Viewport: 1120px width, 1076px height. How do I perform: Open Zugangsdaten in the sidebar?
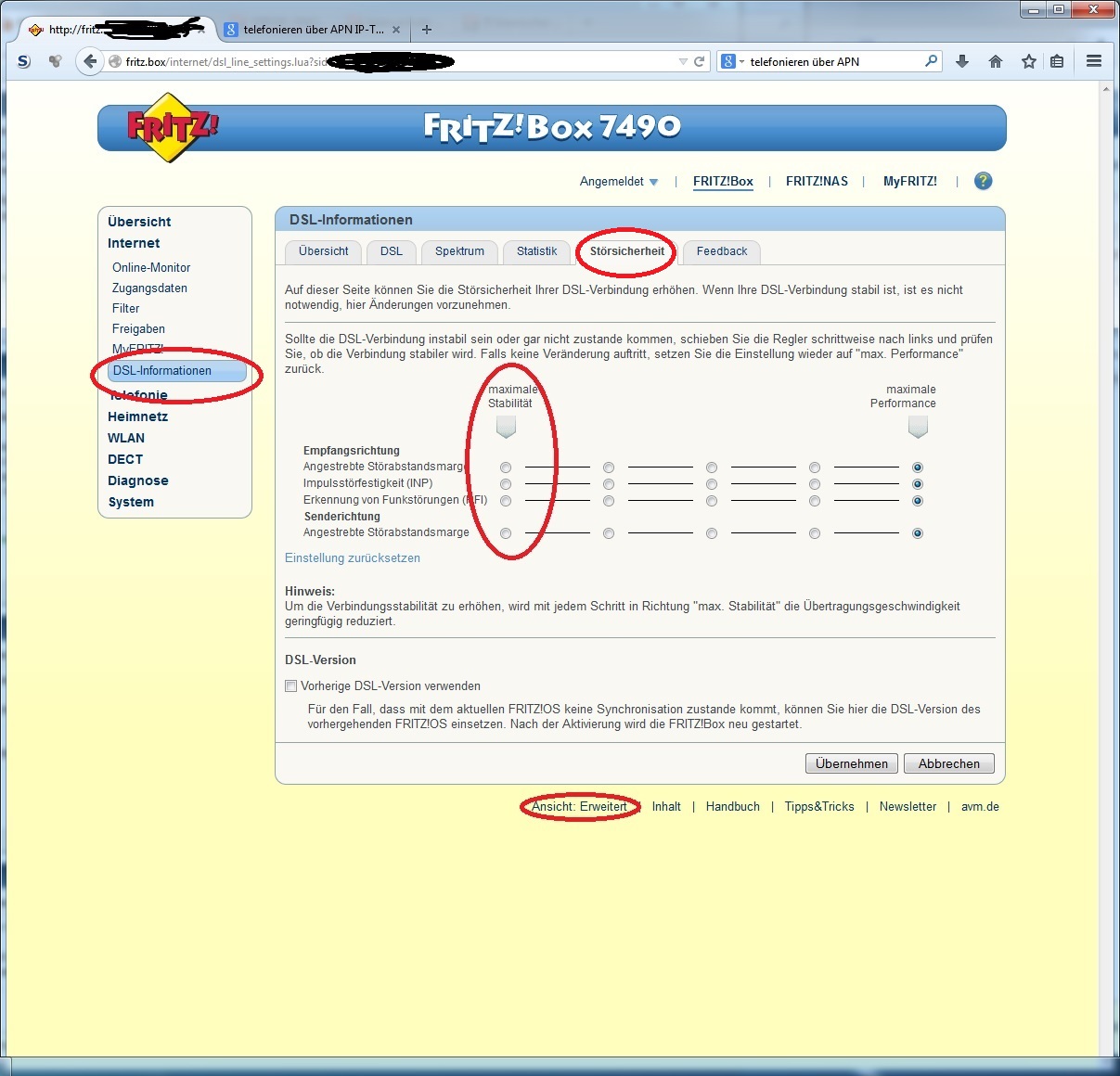(149, 288)
